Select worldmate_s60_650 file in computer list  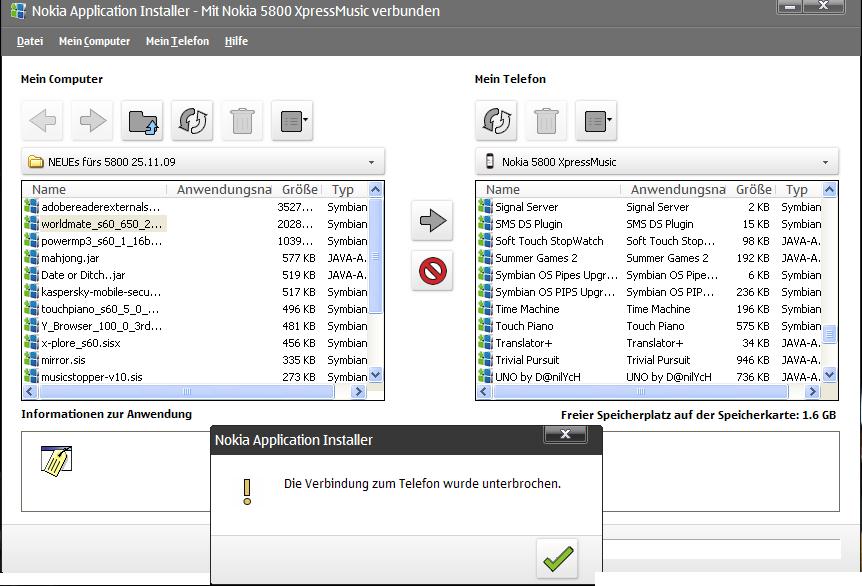tap(196, 224)
